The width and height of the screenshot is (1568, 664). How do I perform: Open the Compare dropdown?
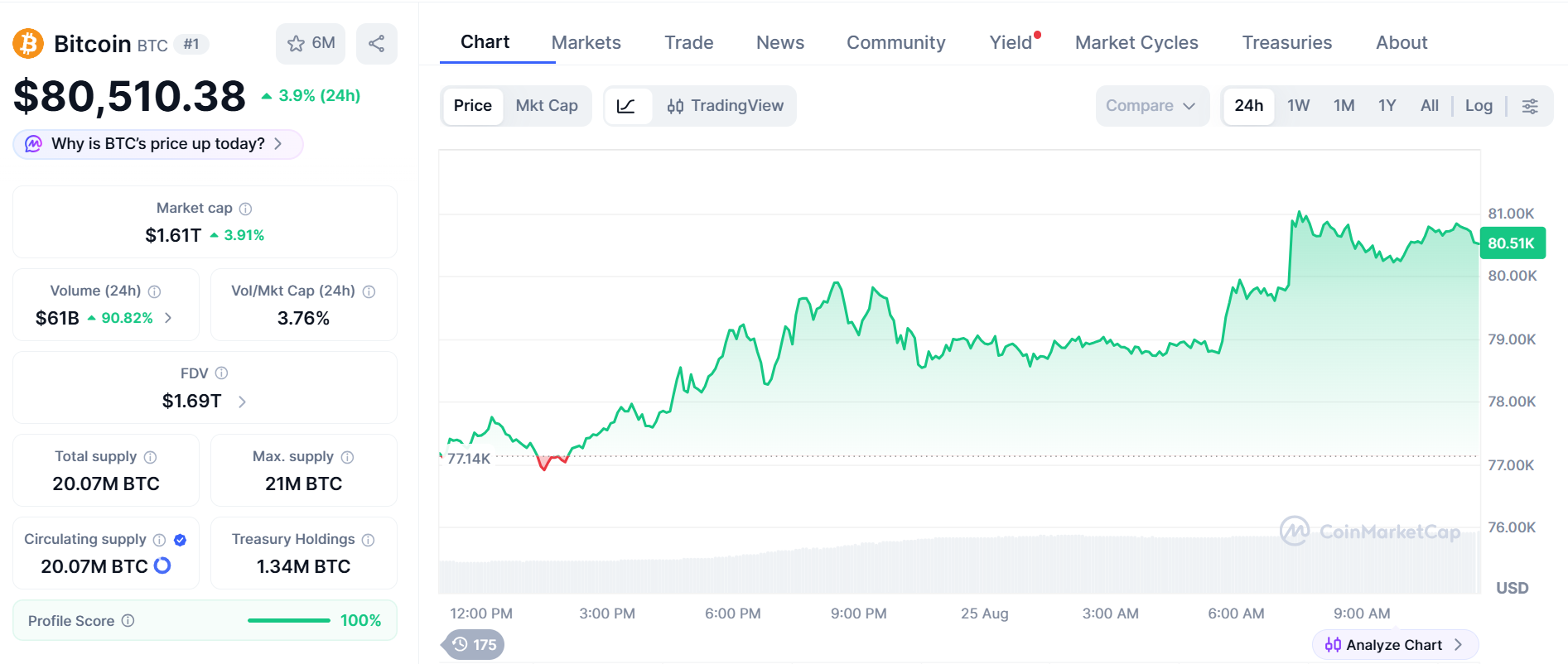click(x=1151, y=106)
